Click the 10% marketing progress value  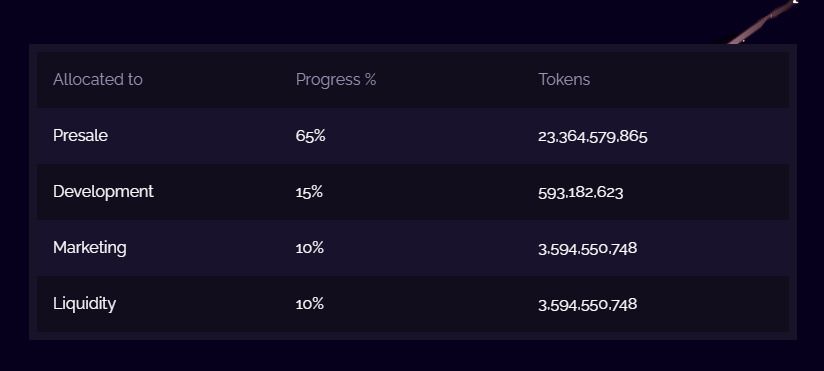click(310, 248)
